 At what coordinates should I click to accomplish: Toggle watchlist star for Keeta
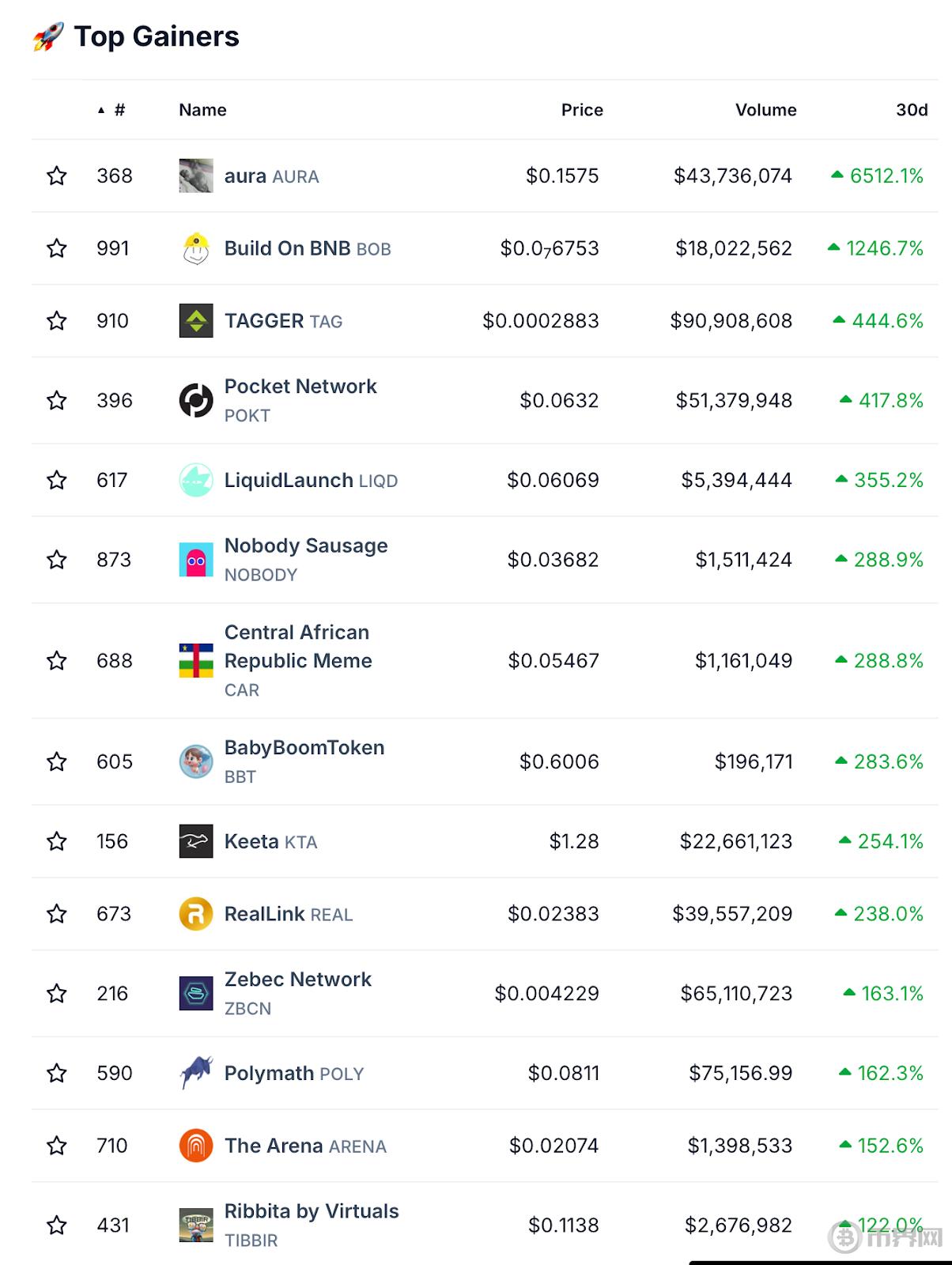pyautogui.click(x=57, y=841)
